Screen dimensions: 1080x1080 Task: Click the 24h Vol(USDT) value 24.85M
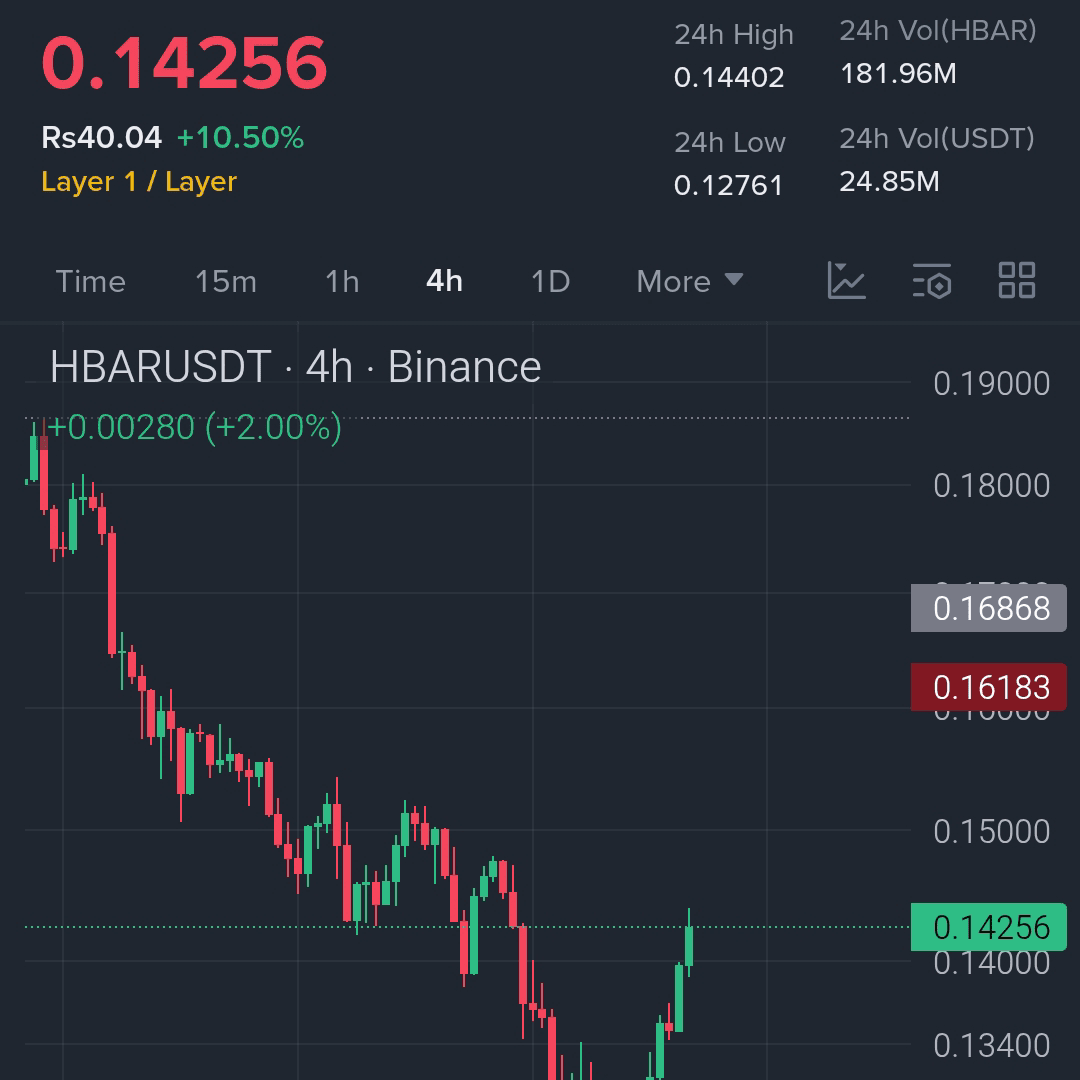[x=889, y=182]
